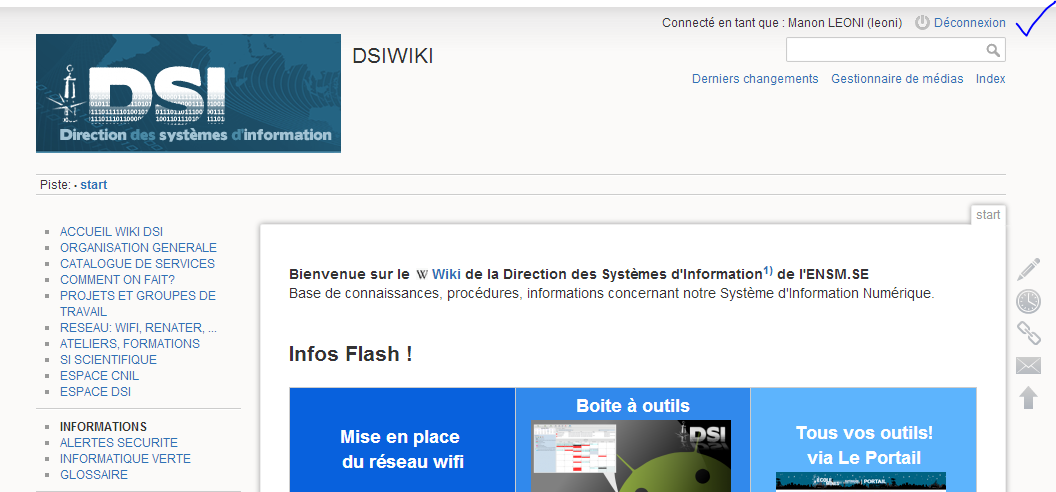Go to ALERTES SECURITE page
1056x492 pixels.
point(118,442)
